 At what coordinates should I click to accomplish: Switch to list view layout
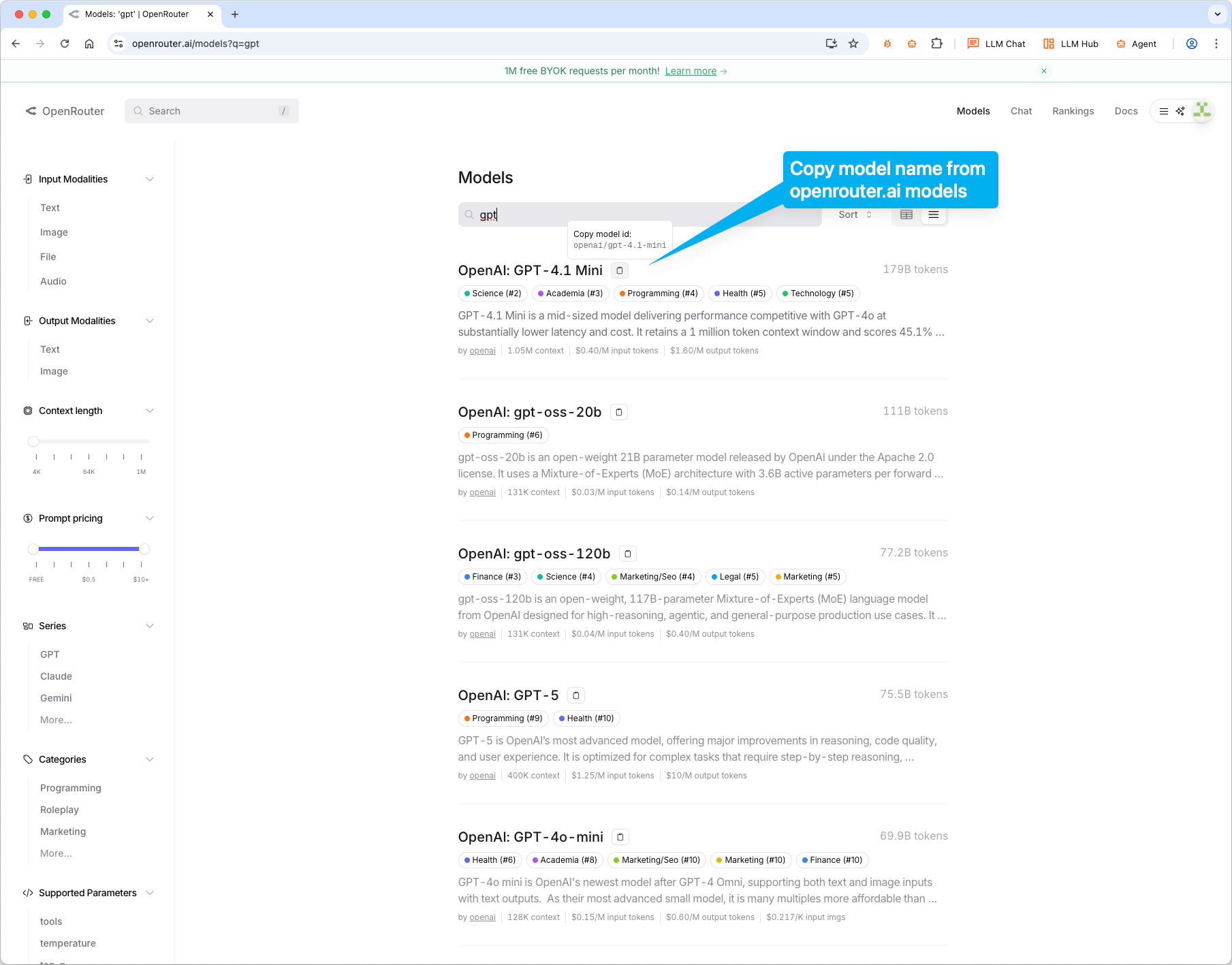(x=934, y=215)
